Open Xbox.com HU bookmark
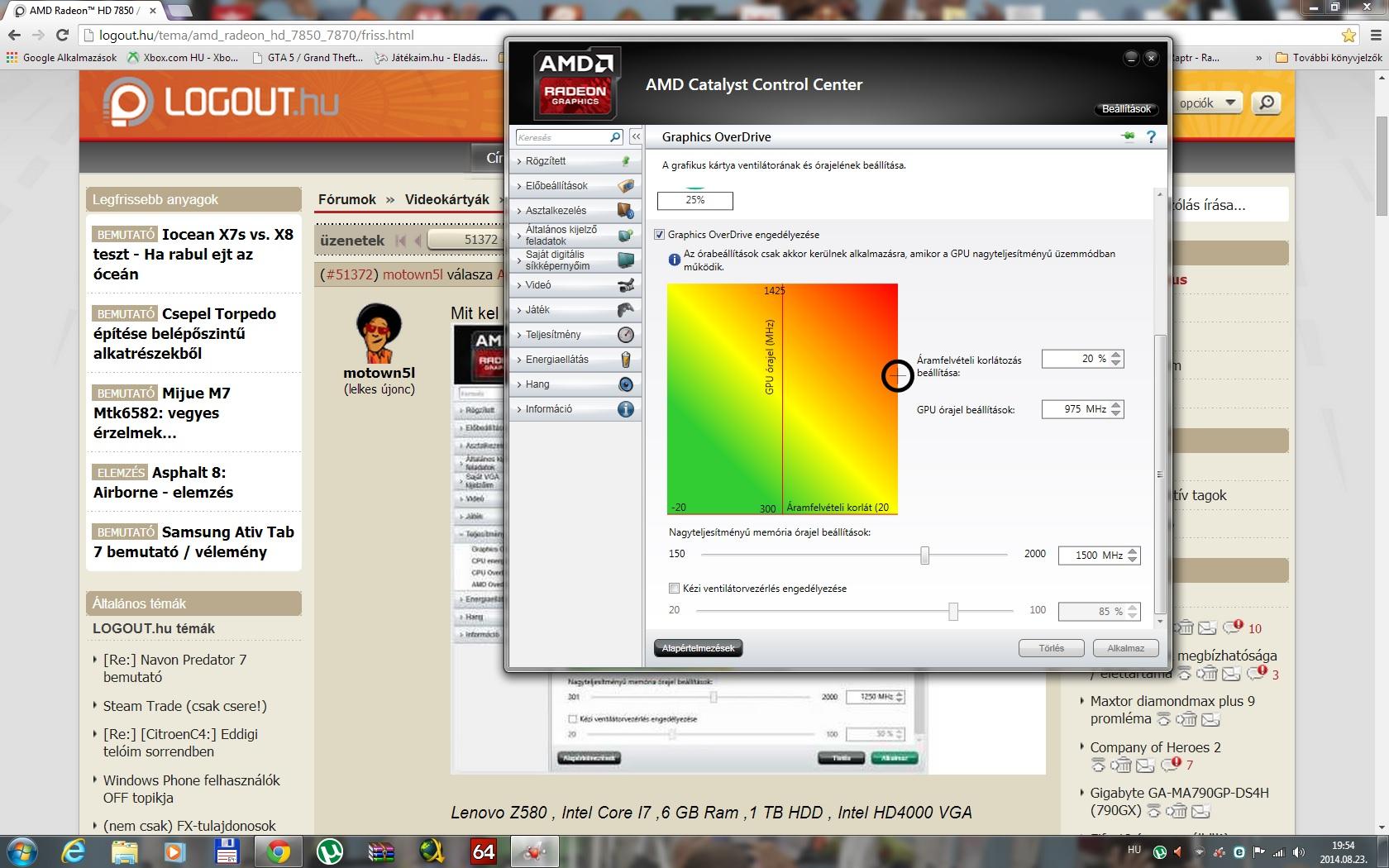Screen dimensions: 1389x868 (183, 58)
